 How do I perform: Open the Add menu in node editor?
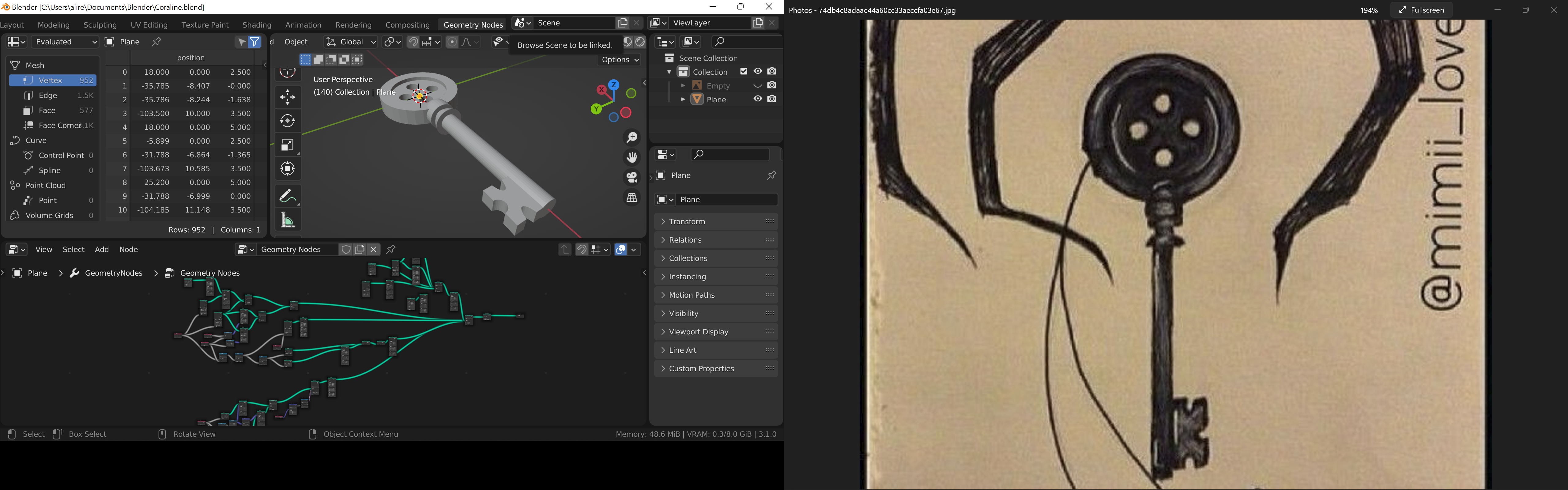click(102, 250)
